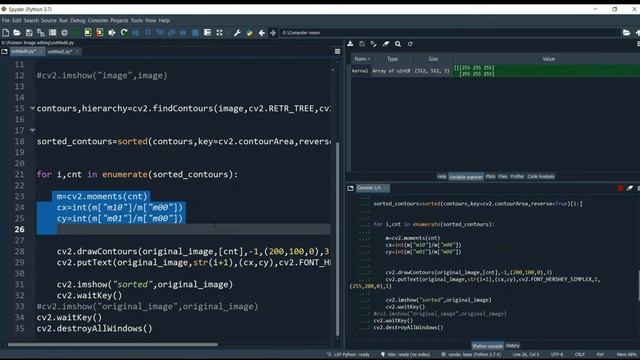This screenshot has height=360, width=640.
Task: Toggle fullscreen mode icon
Action: click(220, 33)
